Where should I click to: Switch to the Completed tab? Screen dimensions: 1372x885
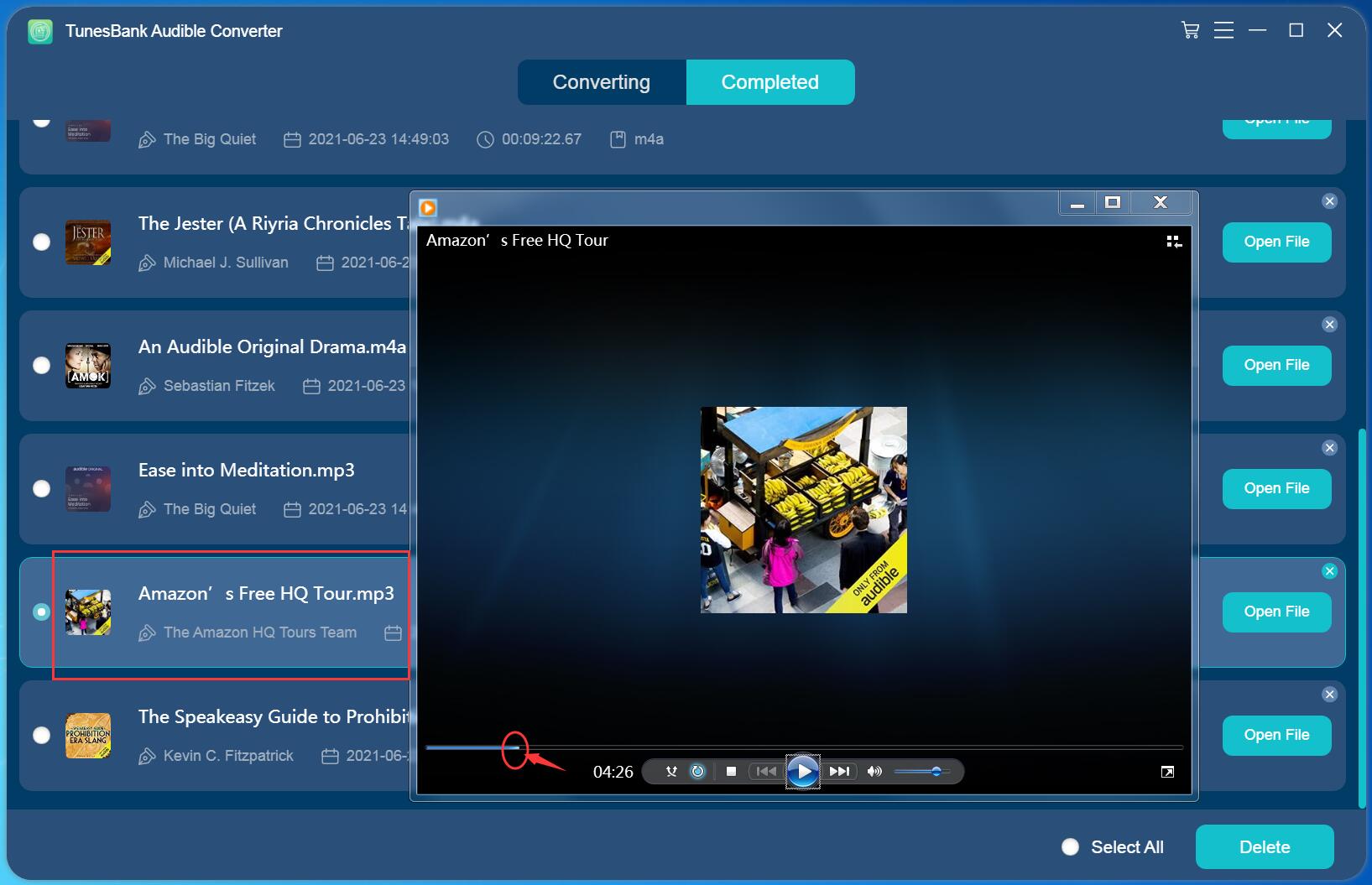tap(770, 82)
